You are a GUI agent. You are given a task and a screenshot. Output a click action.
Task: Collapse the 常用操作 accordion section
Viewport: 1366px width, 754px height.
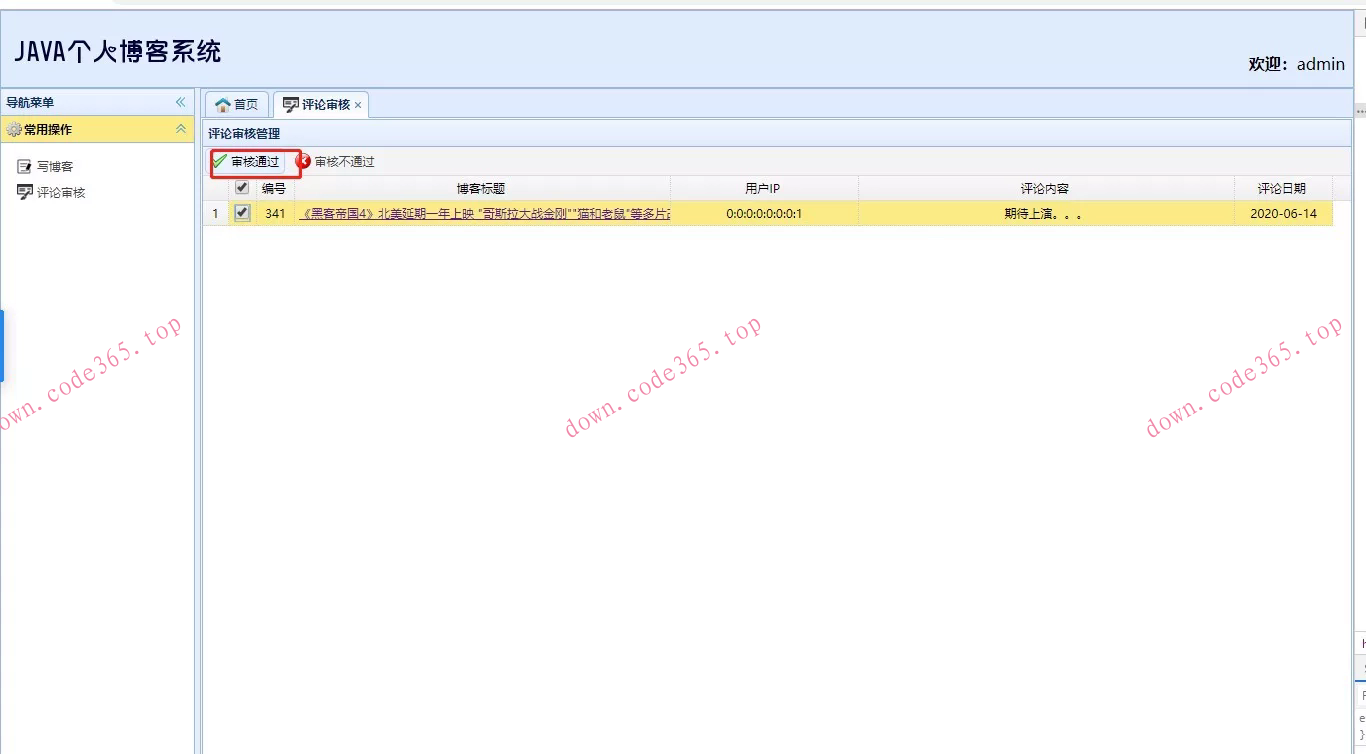point(181,129)
